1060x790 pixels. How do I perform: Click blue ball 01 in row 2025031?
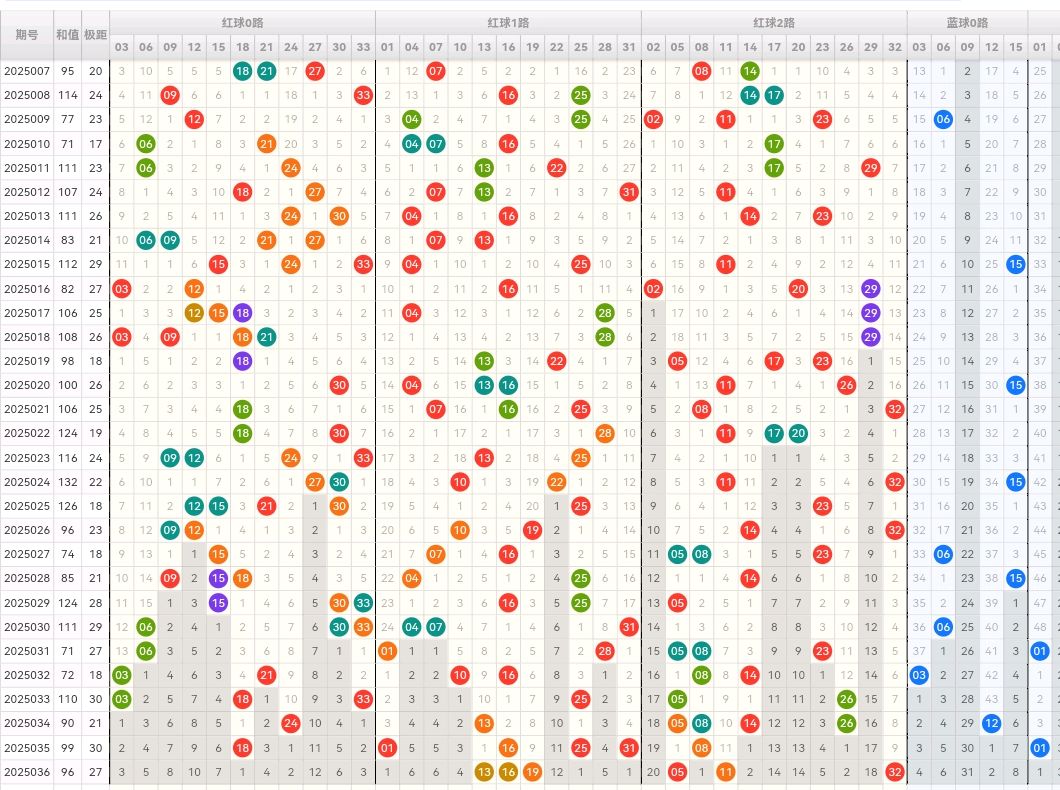(x=1040, y=651)
